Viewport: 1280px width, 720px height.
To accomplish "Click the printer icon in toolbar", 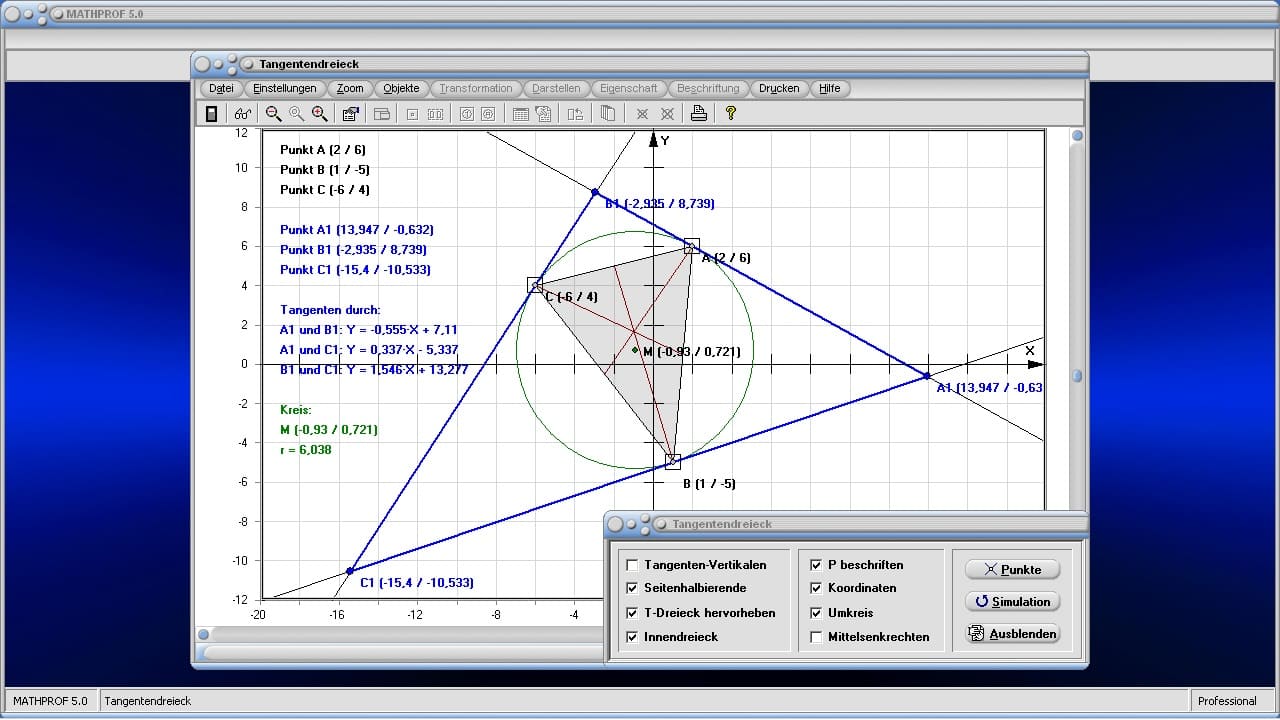I will (x=699, y=114).
